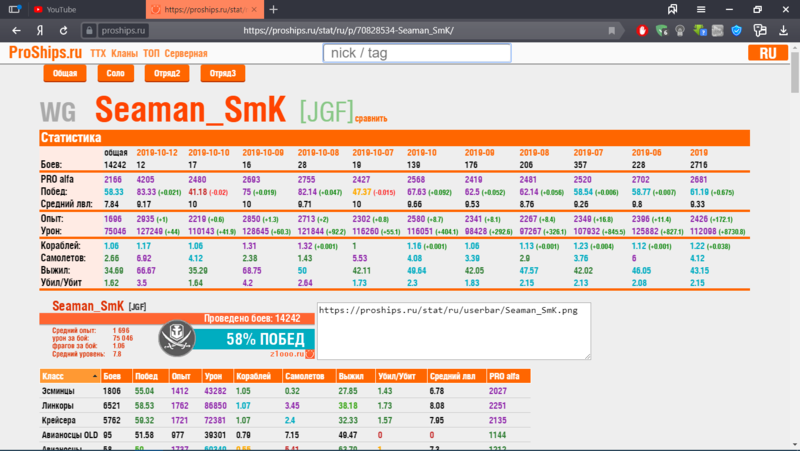
Task: Open the ТТХ menu item
Action: [98, 54]
